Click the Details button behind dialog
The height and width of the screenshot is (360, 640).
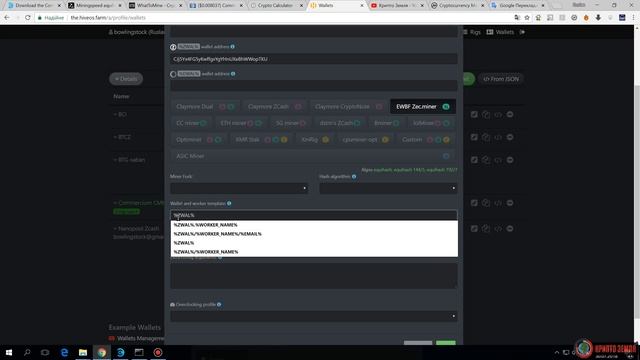click(126, 79)
